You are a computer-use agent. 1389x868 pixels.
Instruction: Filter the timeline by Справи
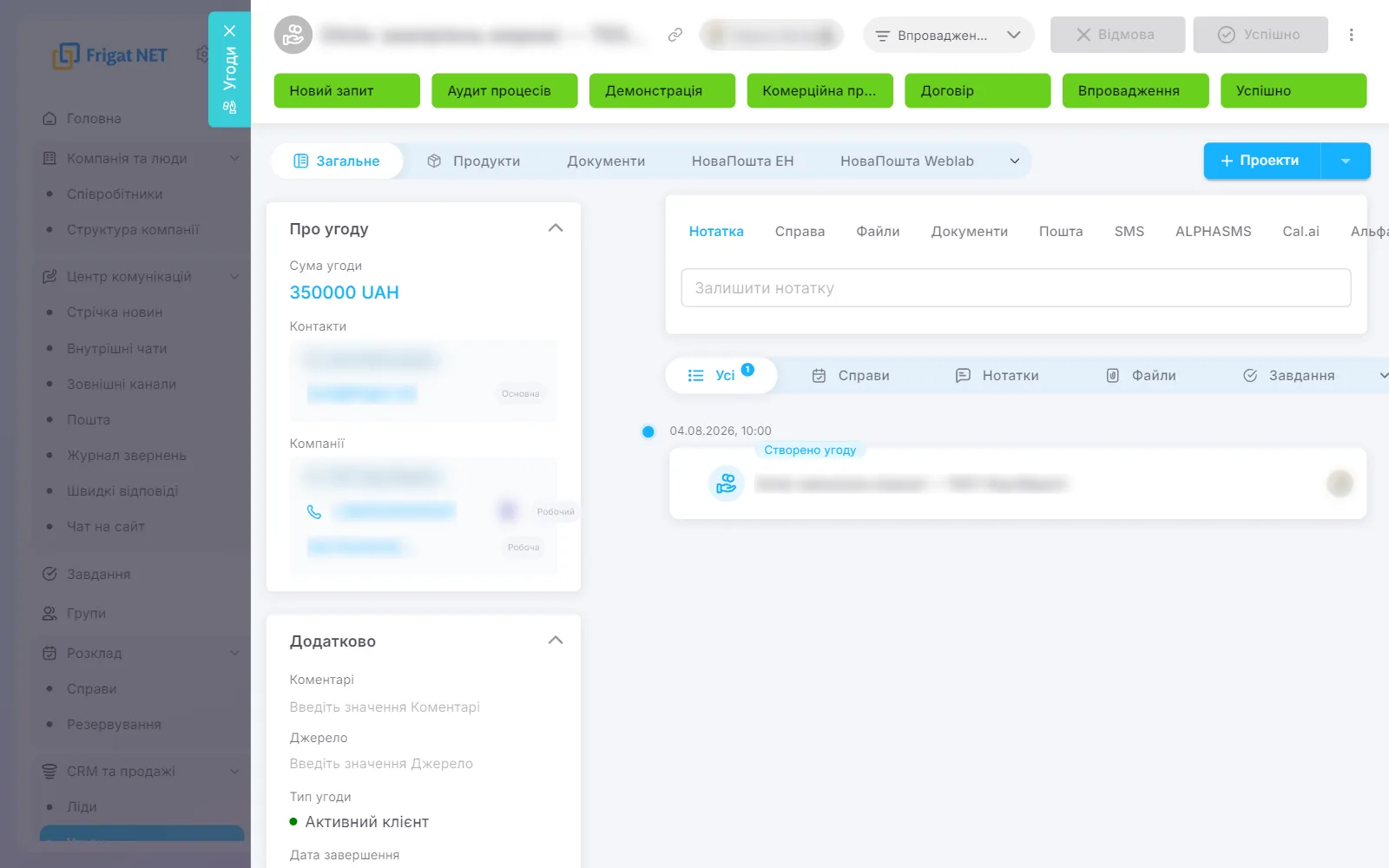851,375
